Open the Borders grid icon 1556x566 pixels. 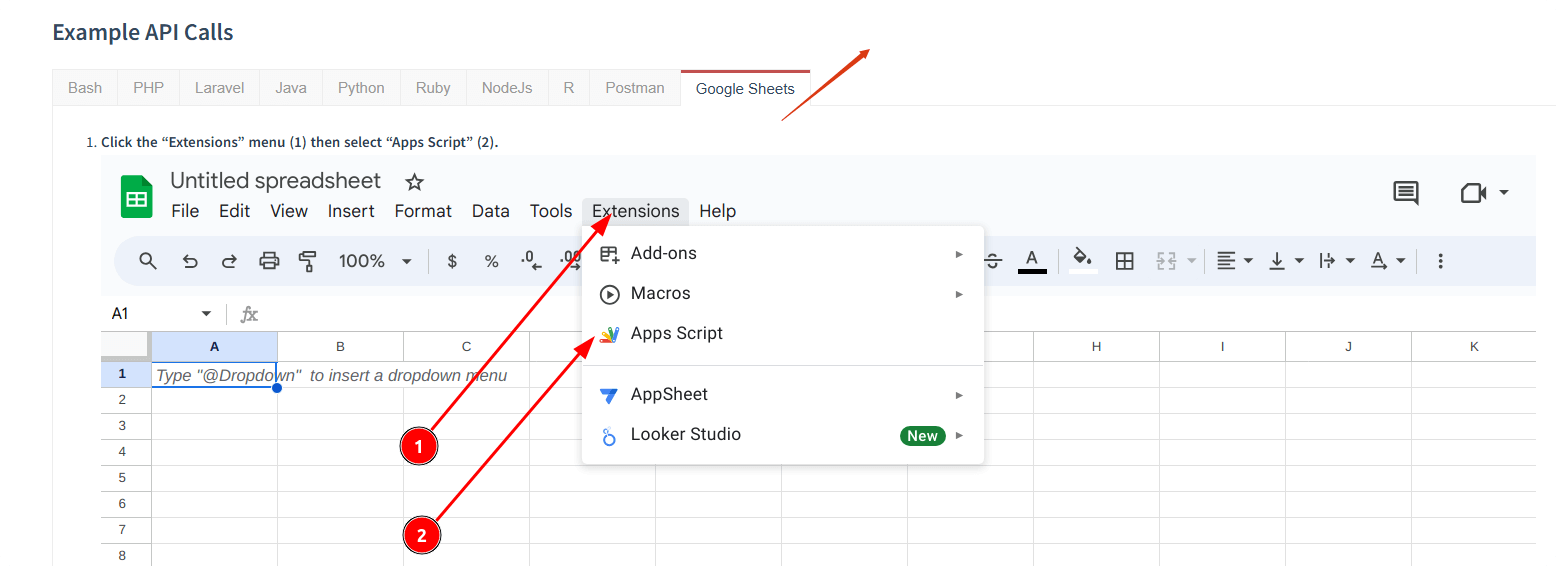[1125, 261]
